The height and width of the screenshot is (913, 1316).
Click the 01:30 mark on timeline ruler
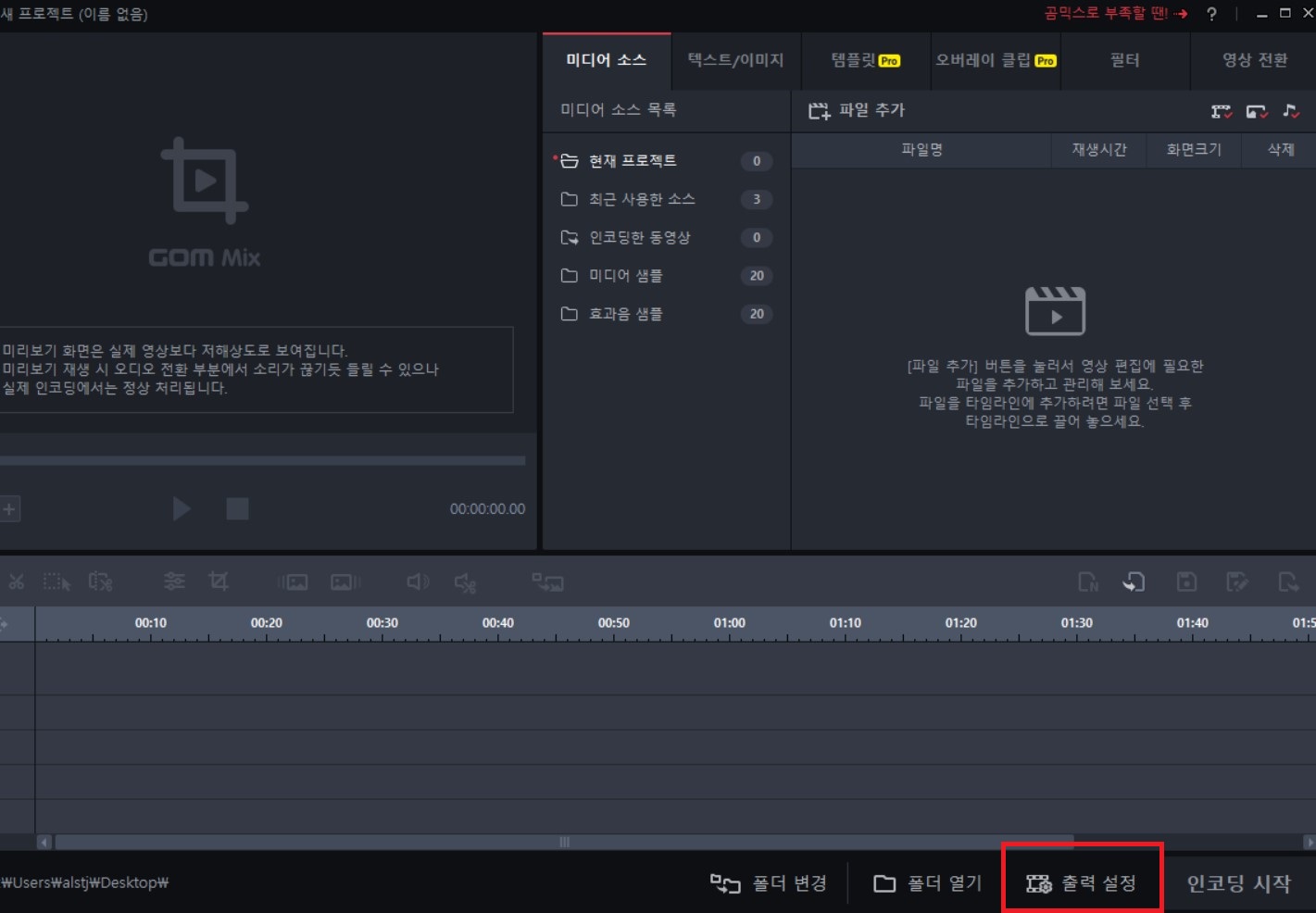click(x=1076, y=623)
